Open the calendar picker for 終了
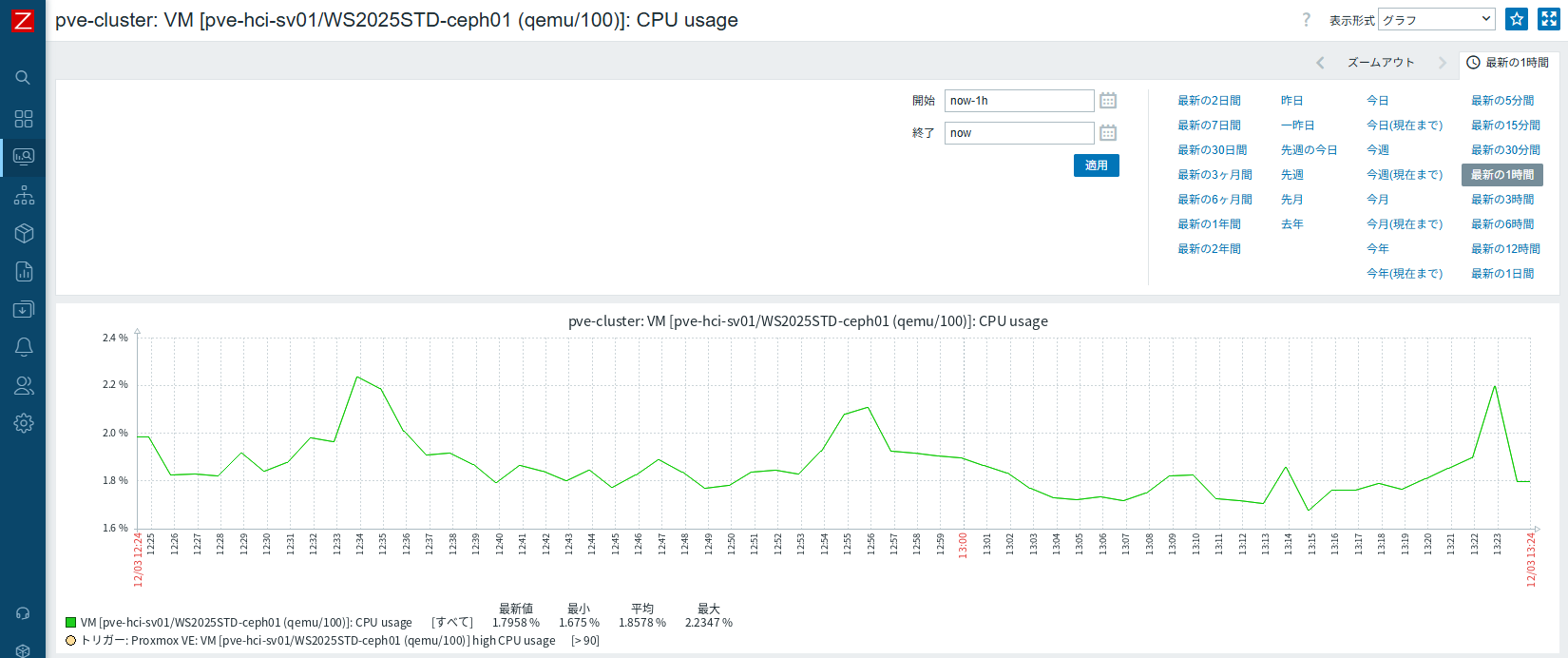The width and height of the screenshot is (1568, 658). click(x=1108, y=133)
